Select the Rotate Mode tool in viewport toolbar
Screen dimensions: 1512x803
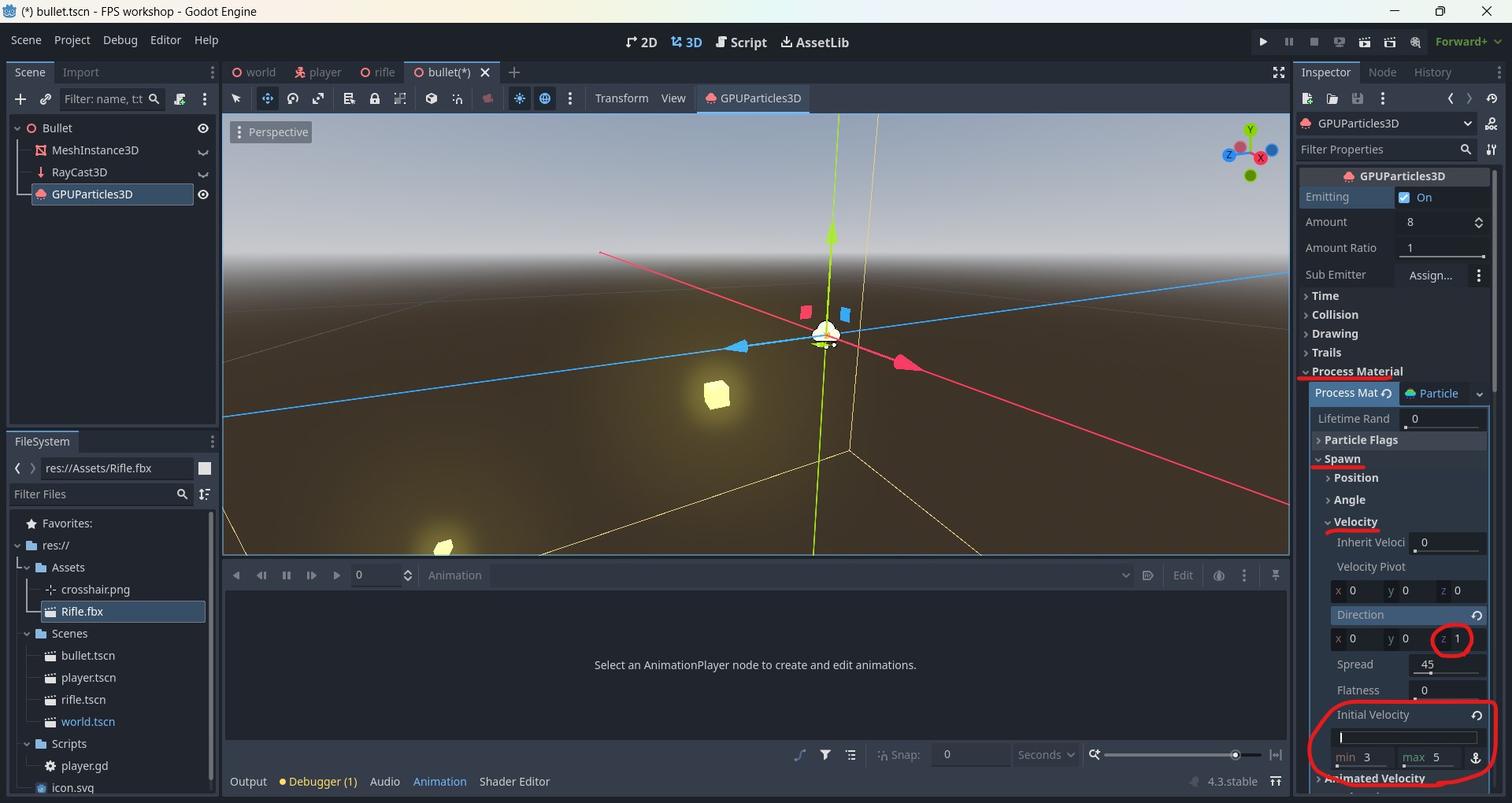tap(293, 98)
